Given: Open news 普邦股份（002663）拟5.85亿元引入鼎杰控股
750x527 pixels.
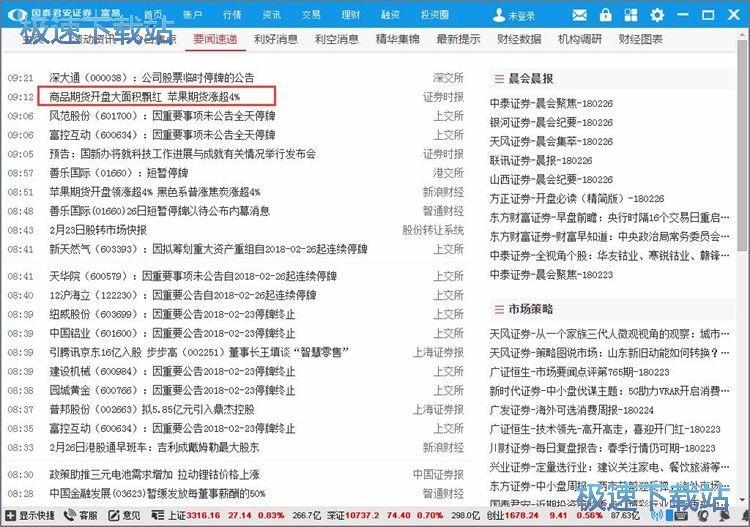Looking at the screenshot, I should pyautogui.click(x=152, y=410).
